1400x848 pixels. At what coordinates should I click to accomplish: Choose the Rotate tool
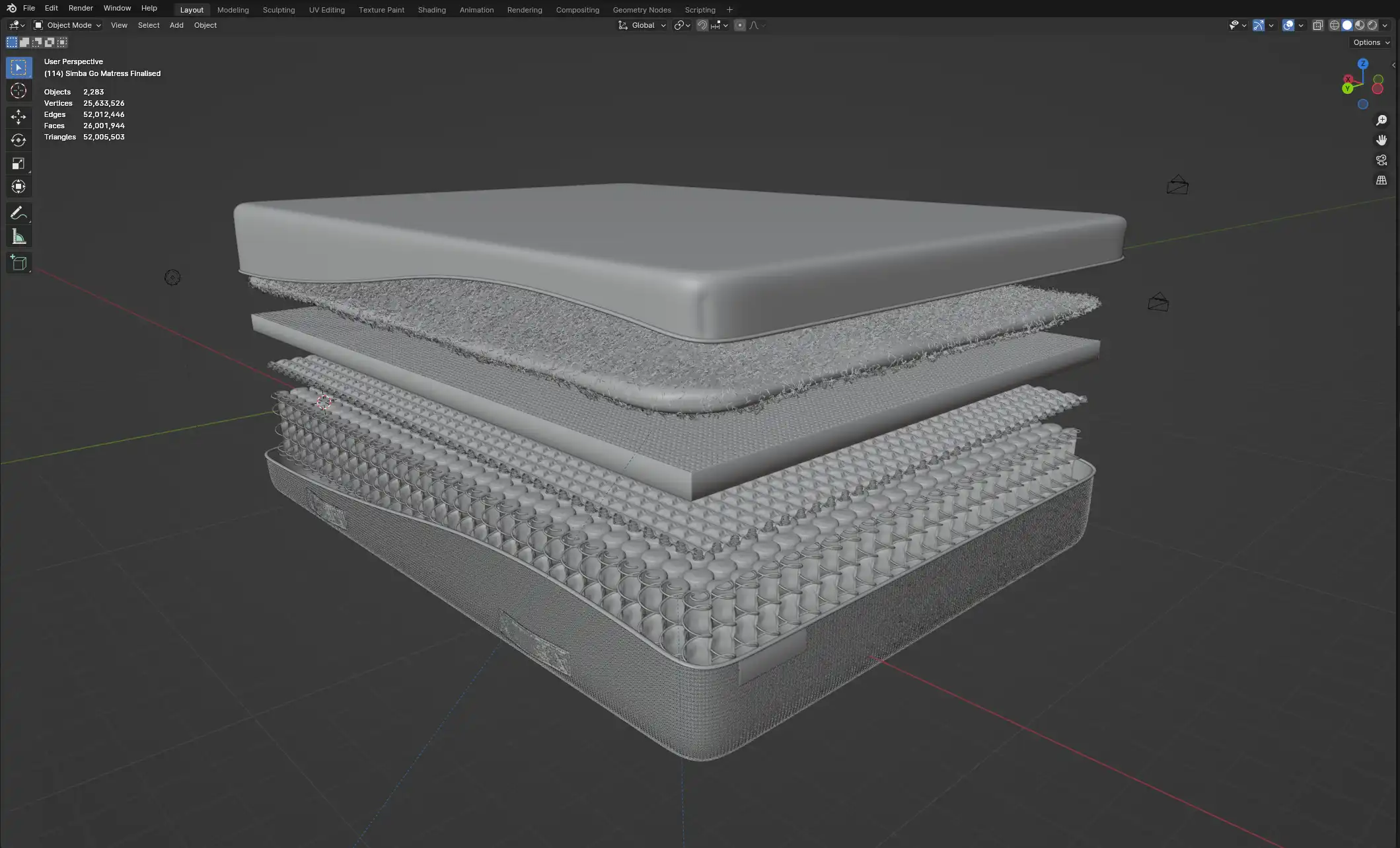(18, 140)
